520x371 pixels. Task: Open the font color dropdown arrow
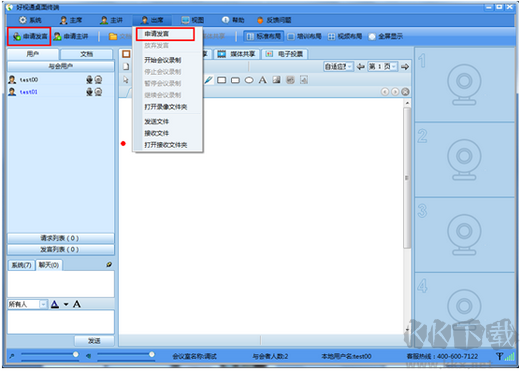tap(66, 304)
